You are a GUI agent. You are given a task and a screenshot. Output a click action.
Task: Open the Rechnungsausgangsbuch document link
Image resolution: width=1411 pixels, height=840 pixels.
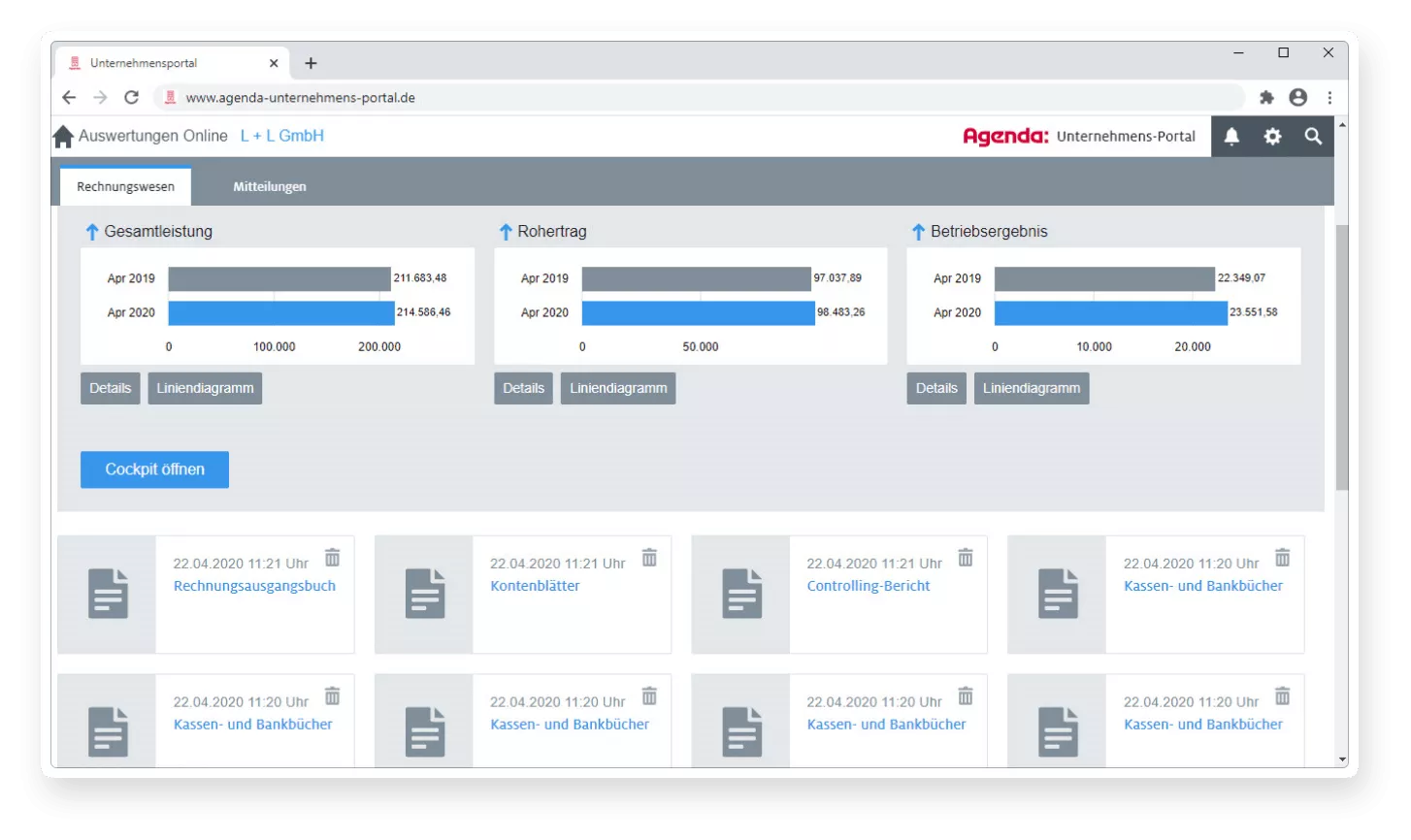pyautogui.click(x=254, y=586)
